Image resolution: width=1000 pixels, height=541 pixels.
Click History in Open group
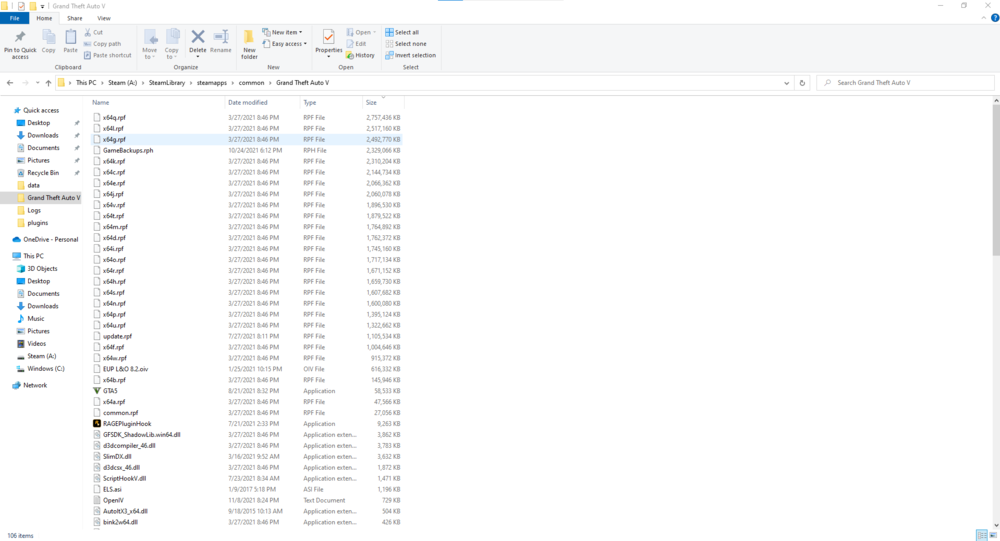360,56
